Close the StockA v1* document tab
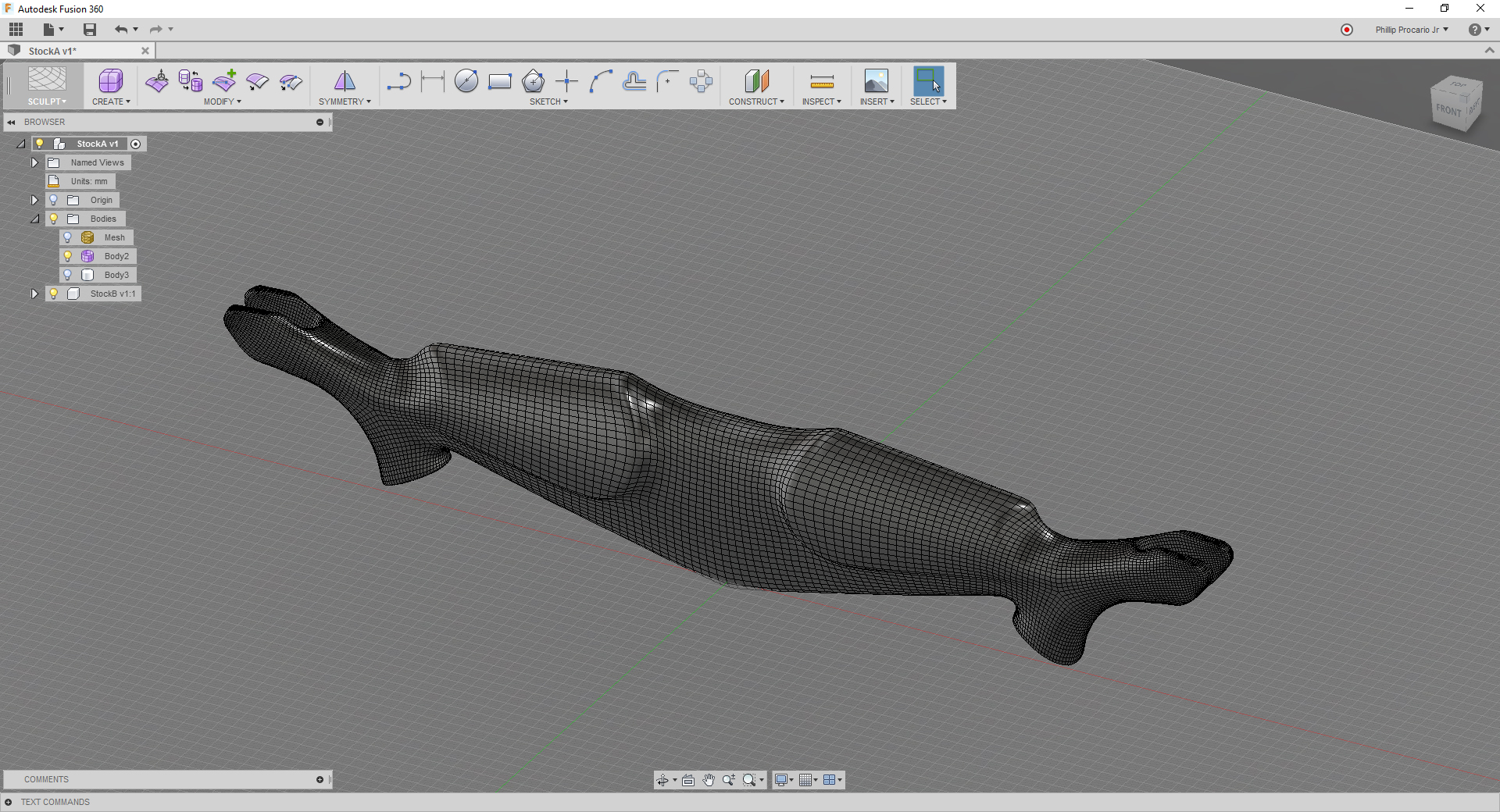This screenshot has width=1500, height=812. coord(145,51)
